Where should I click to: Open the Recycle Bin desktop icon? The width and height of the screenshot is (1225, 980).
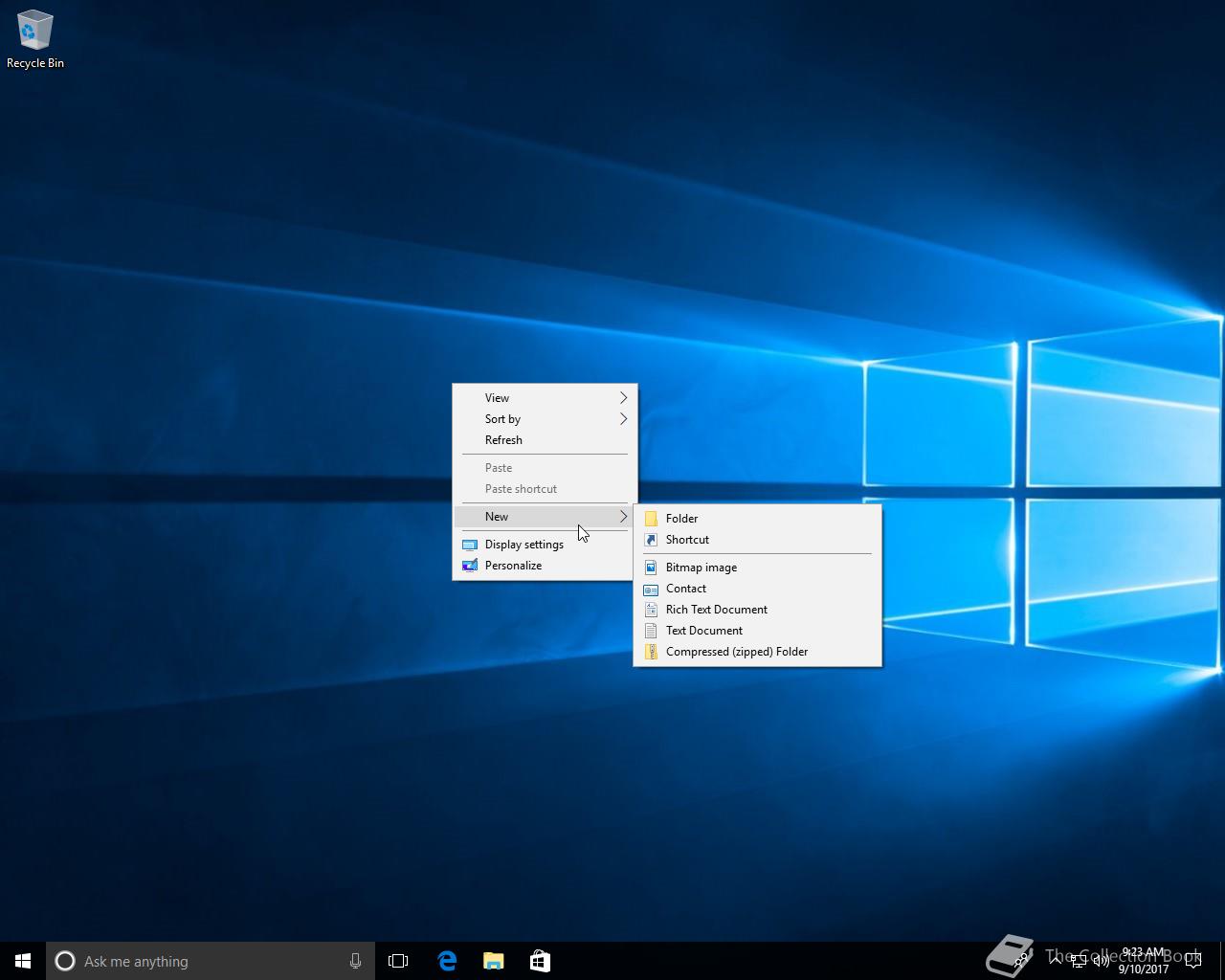click(34, 40)
